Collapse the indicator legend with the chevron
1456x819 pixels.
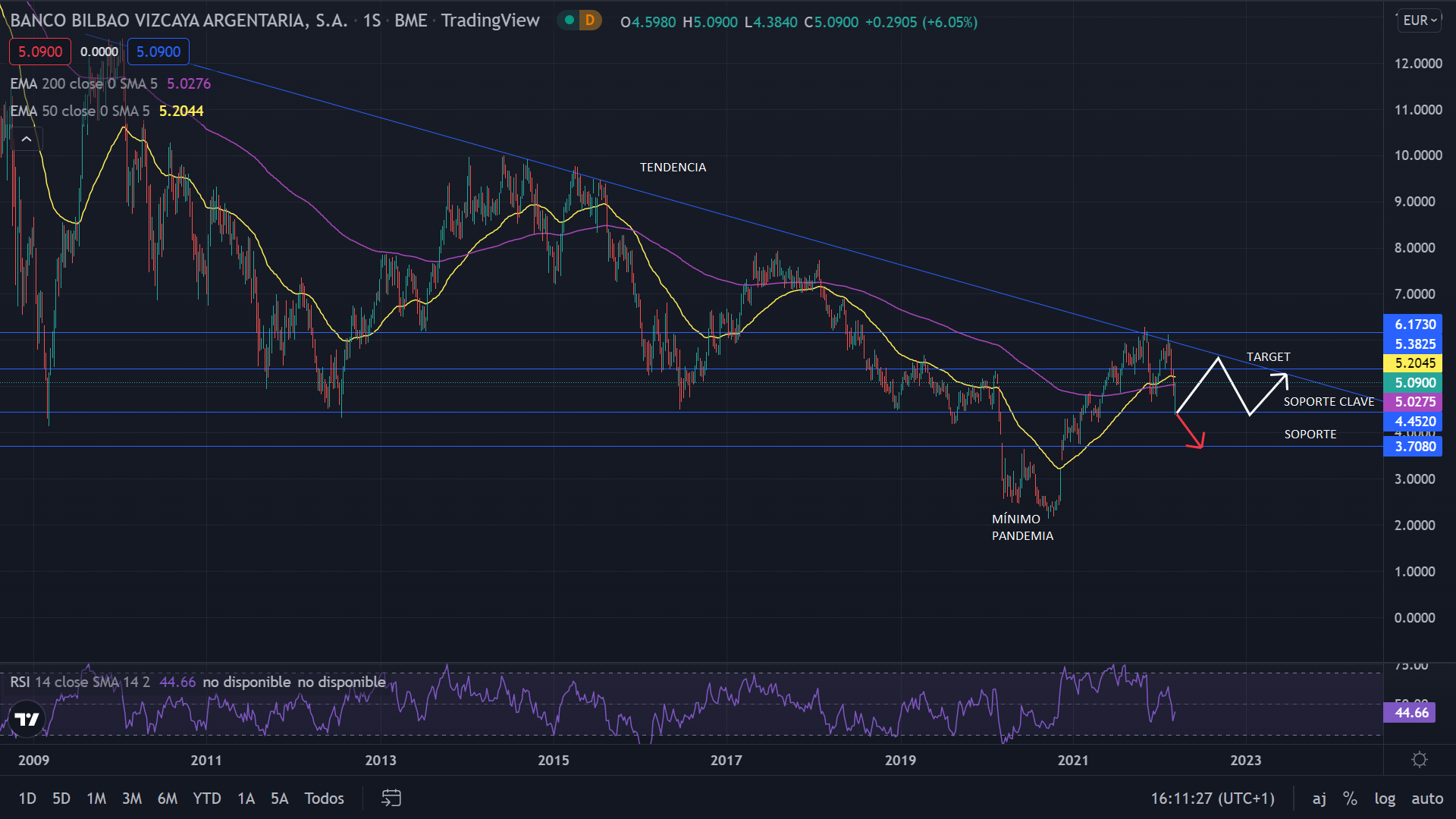click(27, 139)
